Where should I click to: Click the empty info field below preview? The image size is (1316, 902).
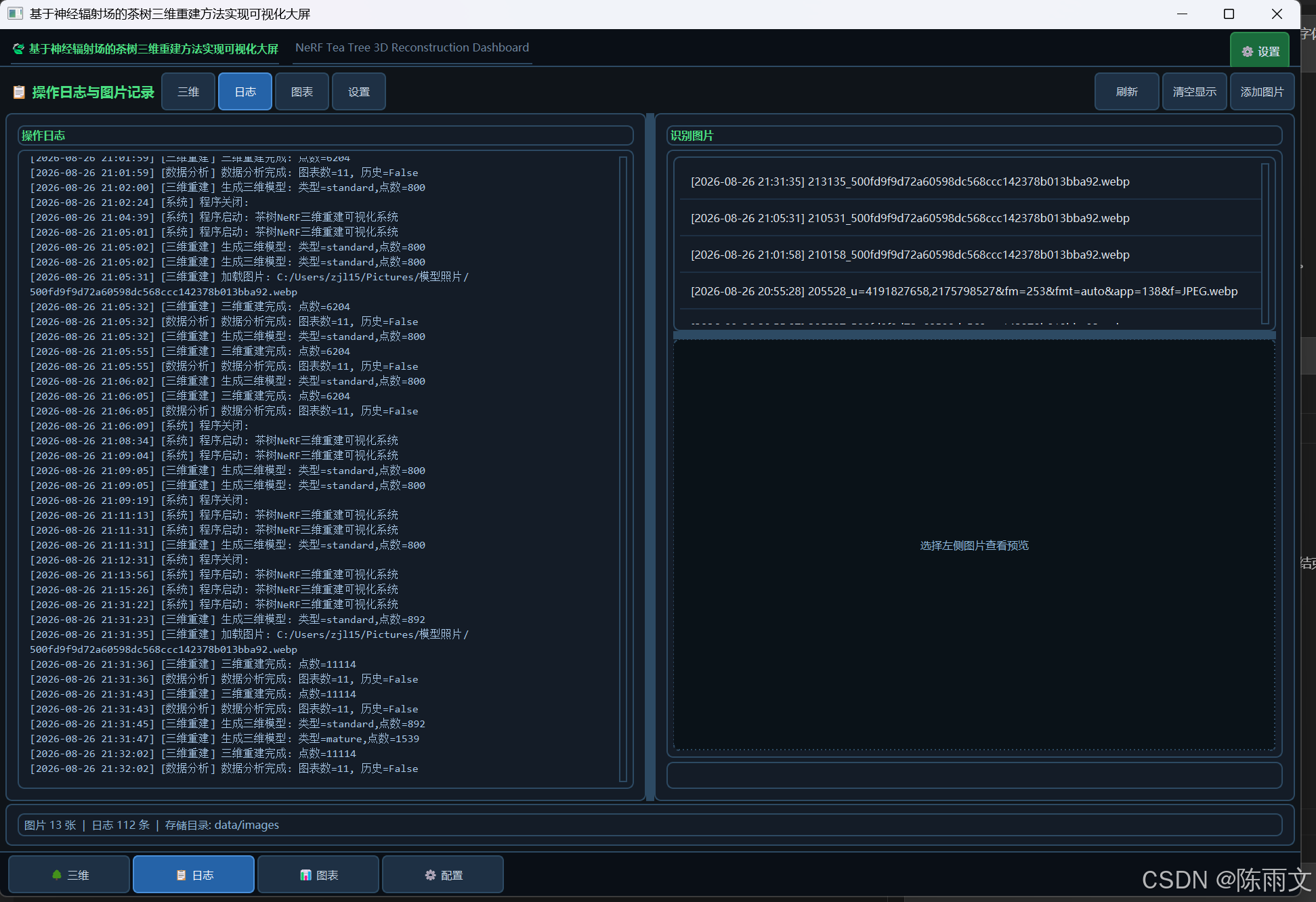pyautogui.click(x=974, y=775)
